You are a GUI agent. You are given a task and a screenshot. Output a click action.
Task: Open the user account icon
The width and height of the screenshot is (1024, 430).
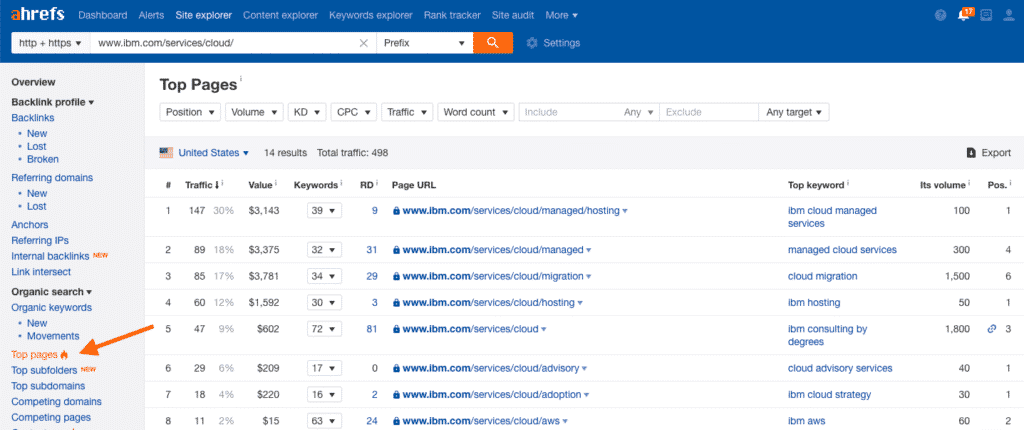coord(1008,16)
